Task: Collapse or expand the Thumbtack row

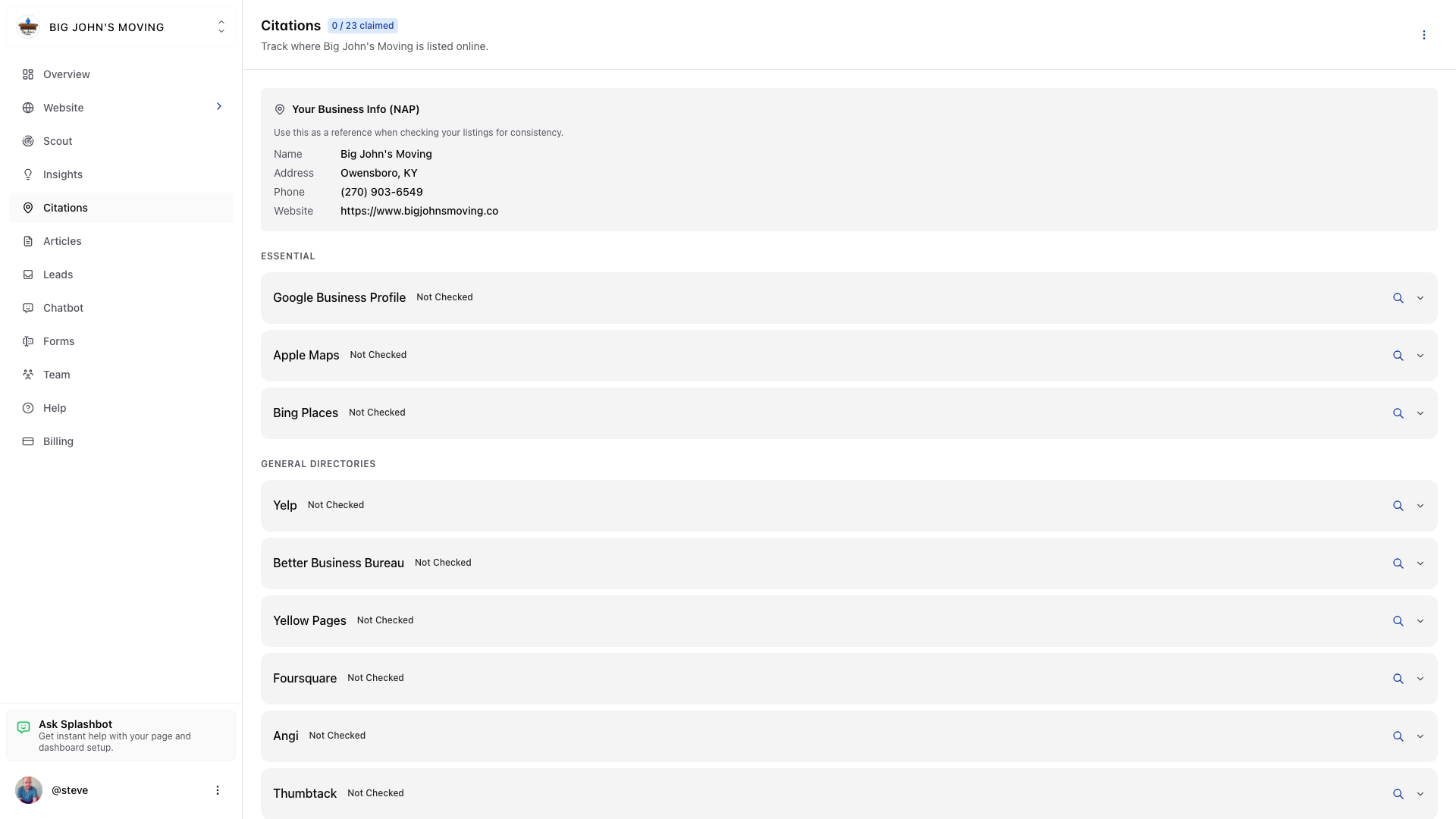Action: (x=1420, y=794)
